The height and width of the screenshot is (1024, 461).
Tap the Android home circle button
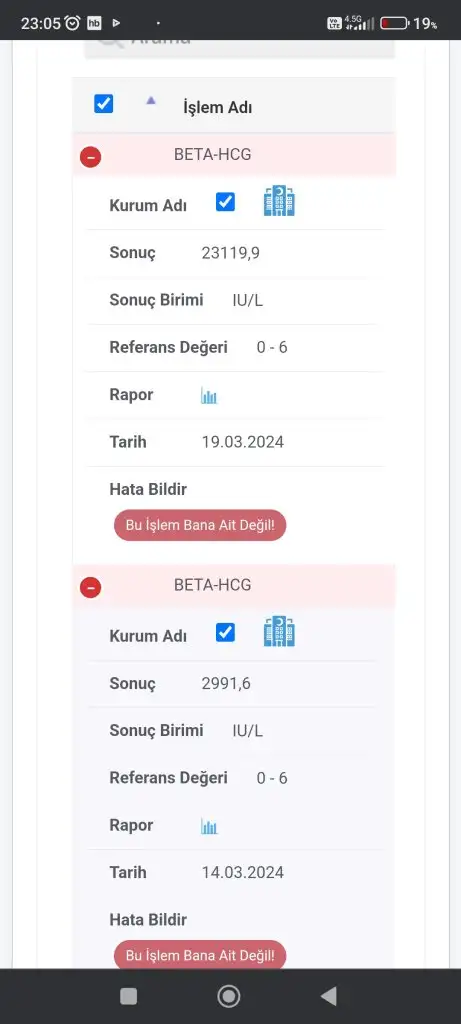(x=229, y=996)
